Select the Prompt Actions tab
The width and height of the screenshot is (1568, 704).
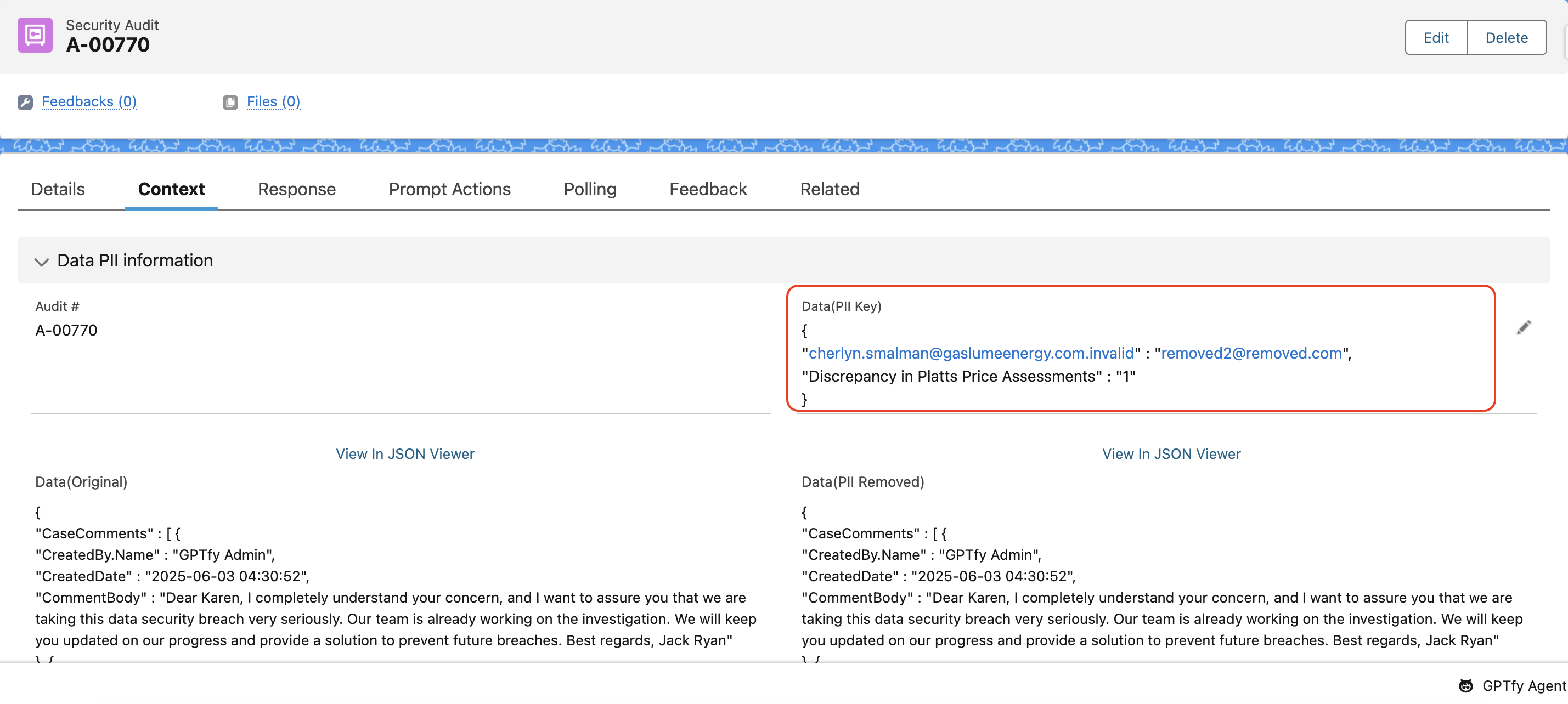449,189
